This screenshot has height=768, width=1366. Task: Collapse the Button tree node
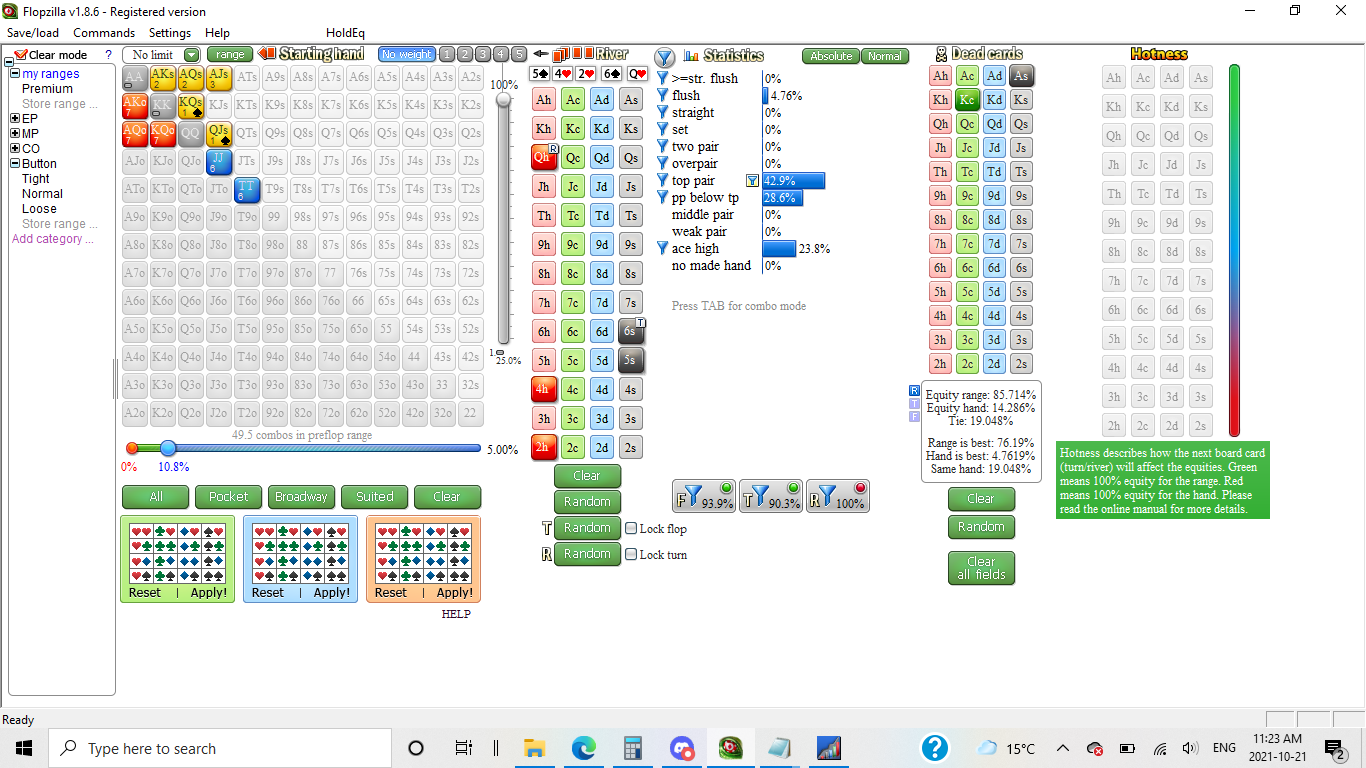click(15, 164)
